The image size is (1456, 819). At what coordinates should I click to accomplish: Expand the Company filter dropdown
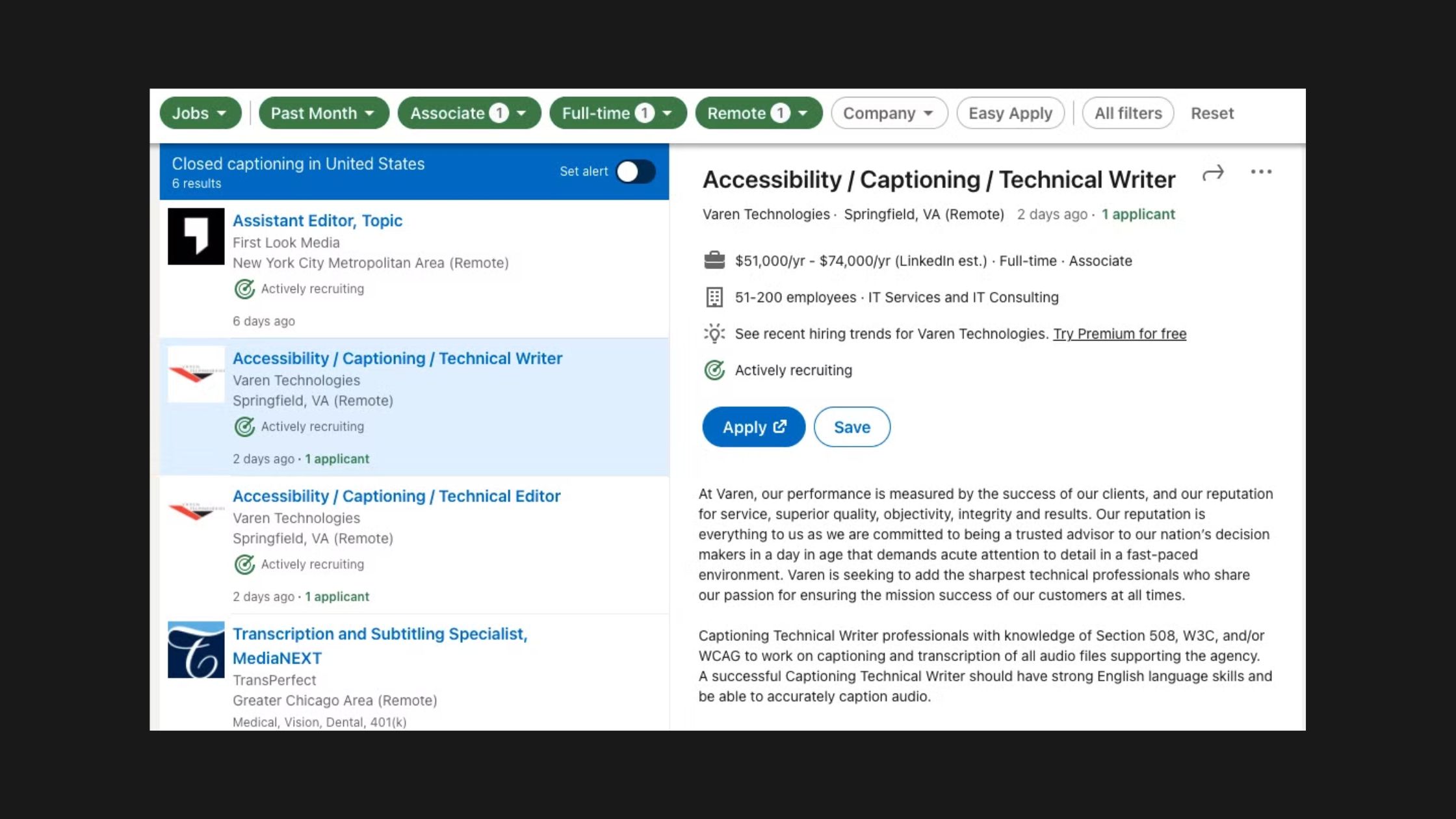[x=889, y=113]
